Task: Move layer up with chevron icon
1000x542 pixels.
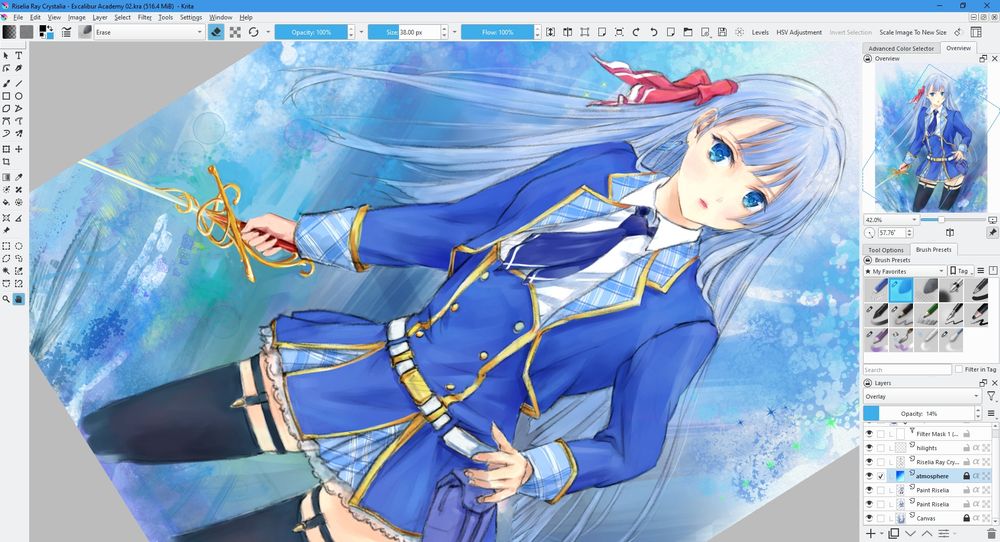Action: pos(927,533)
